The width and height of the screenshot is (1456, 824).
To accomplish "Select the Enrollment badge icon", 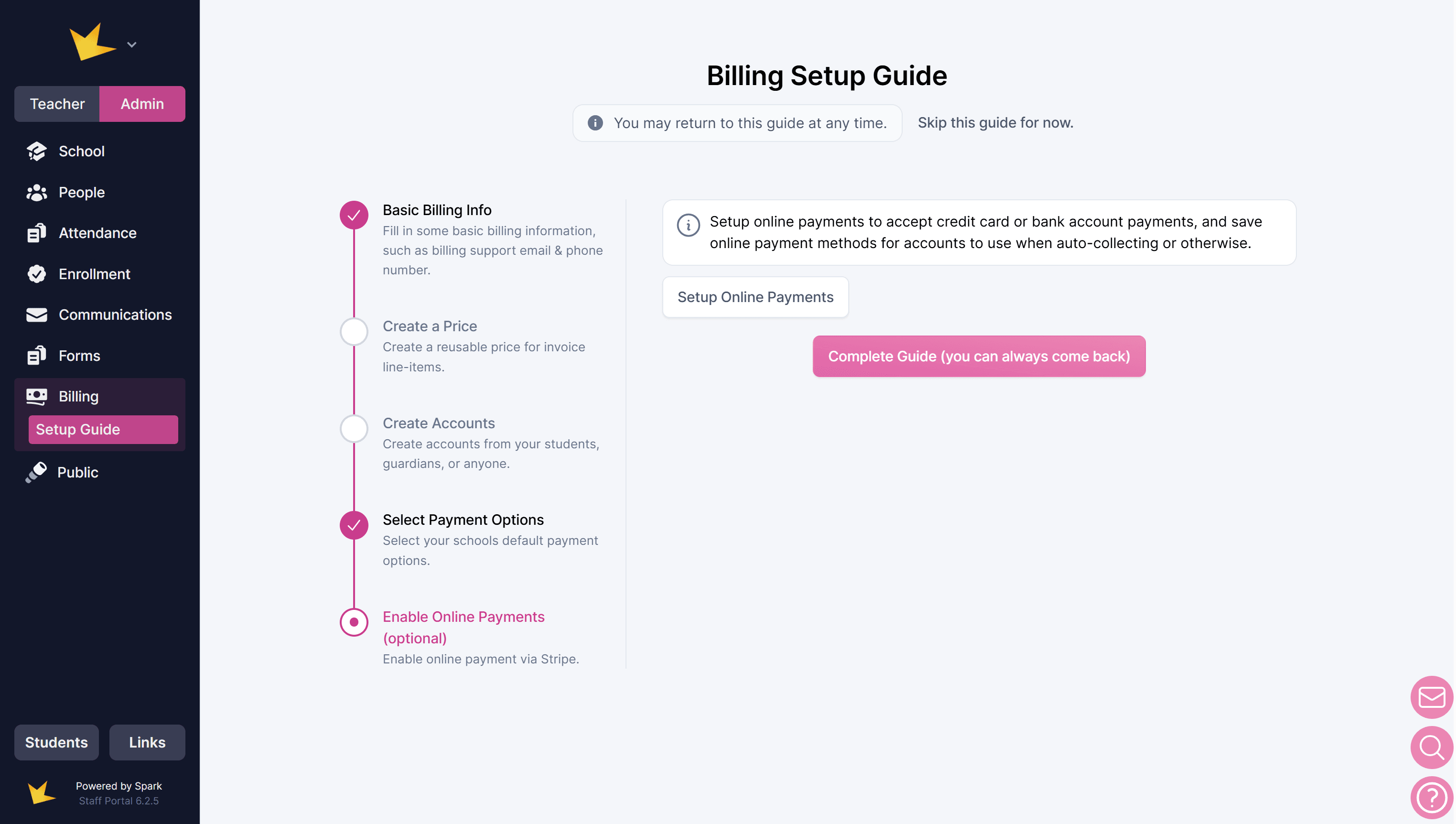I will (37, 274).
